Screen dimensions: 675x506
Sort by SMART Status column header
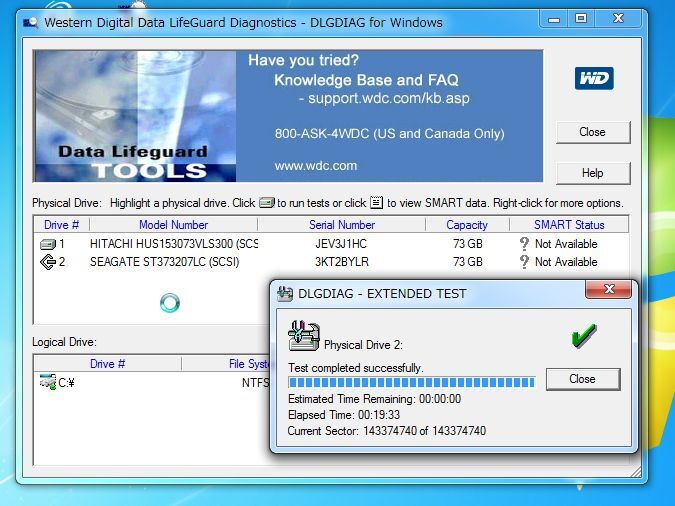tap(569, 225)
